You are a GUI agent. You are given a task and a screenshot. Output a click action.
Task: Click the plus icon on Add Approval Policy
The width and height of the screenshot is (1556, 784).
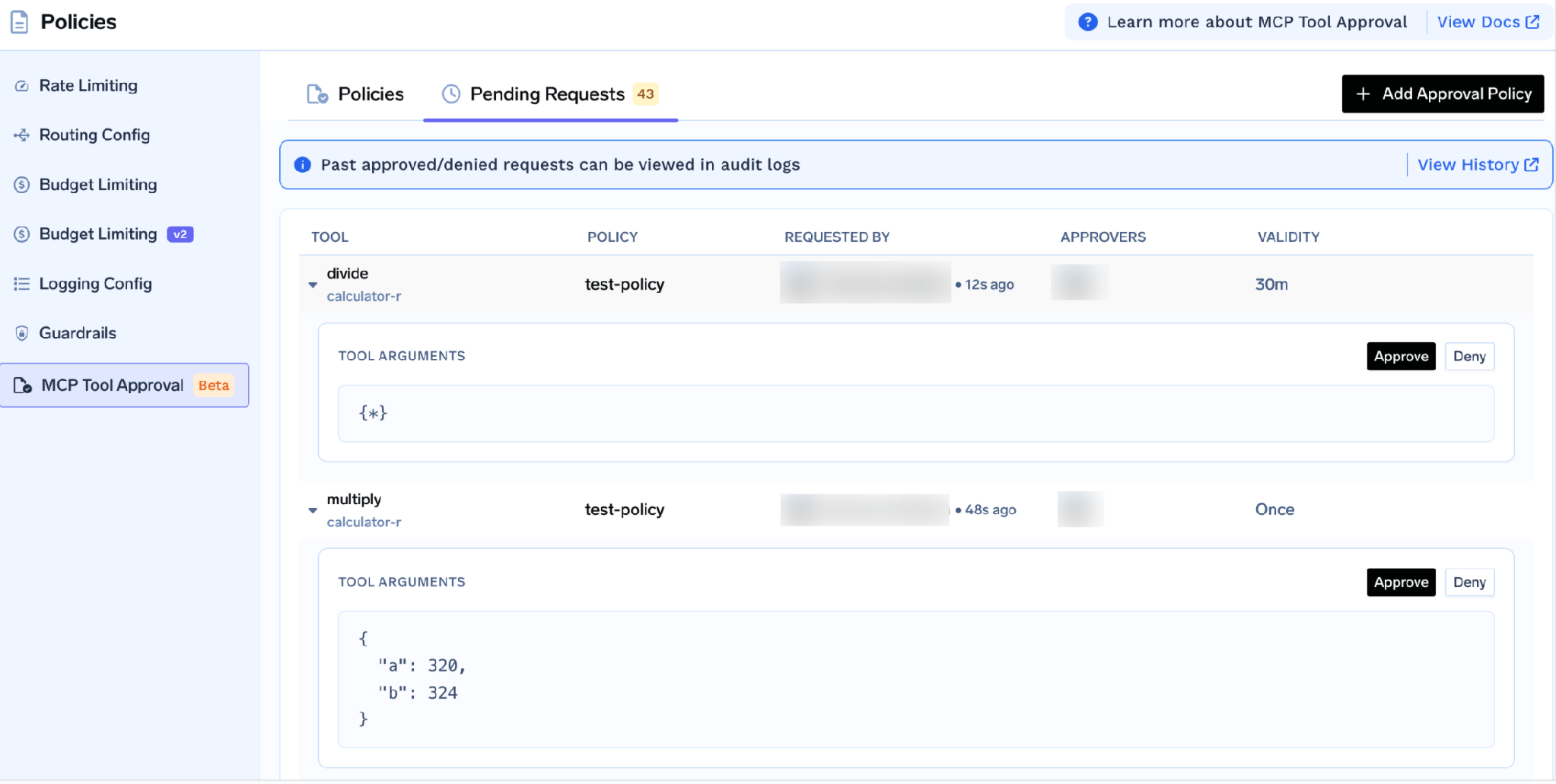tap(1363, 94)
